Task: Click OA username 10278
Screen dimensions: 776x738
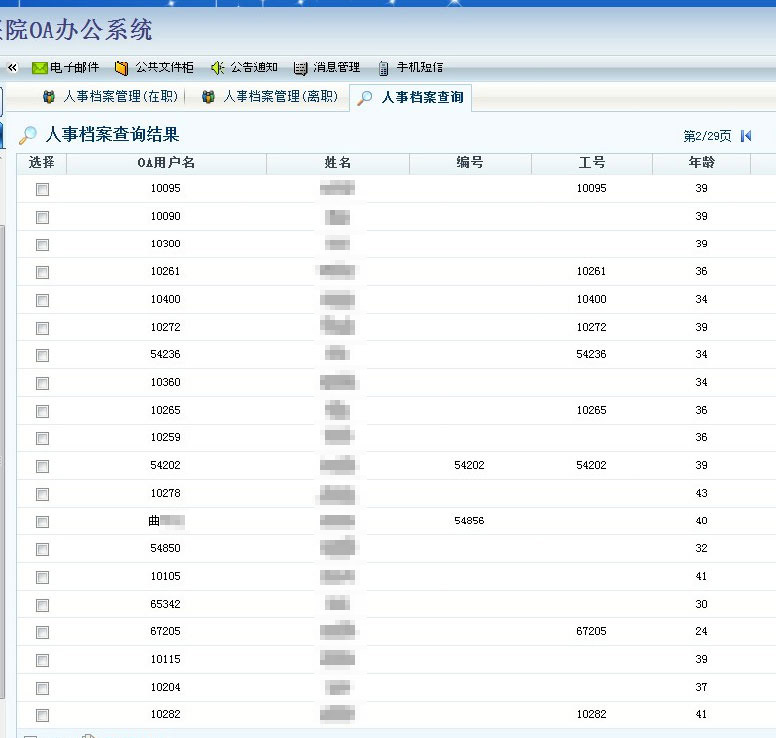Action: coord(165,493)
